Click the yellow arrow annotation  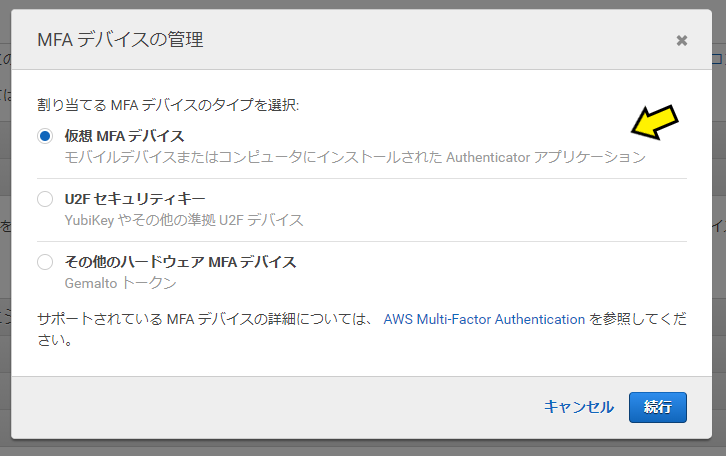pyautogui.click(x=655, y=122)
